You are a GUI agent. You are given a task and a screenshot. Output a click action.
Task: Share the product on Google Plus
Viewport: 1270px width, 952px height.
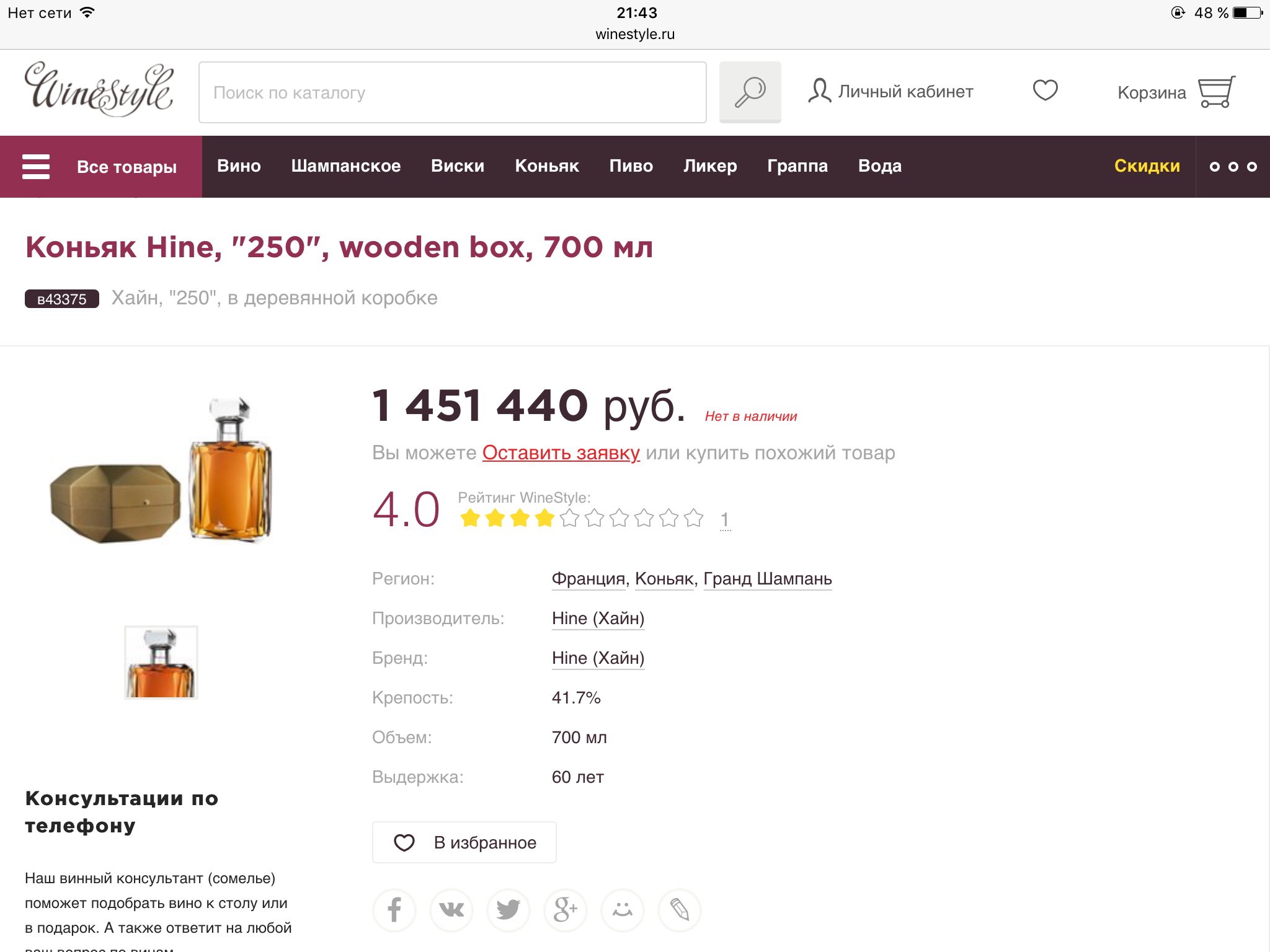pyautogui.click(x=566, y=910)
